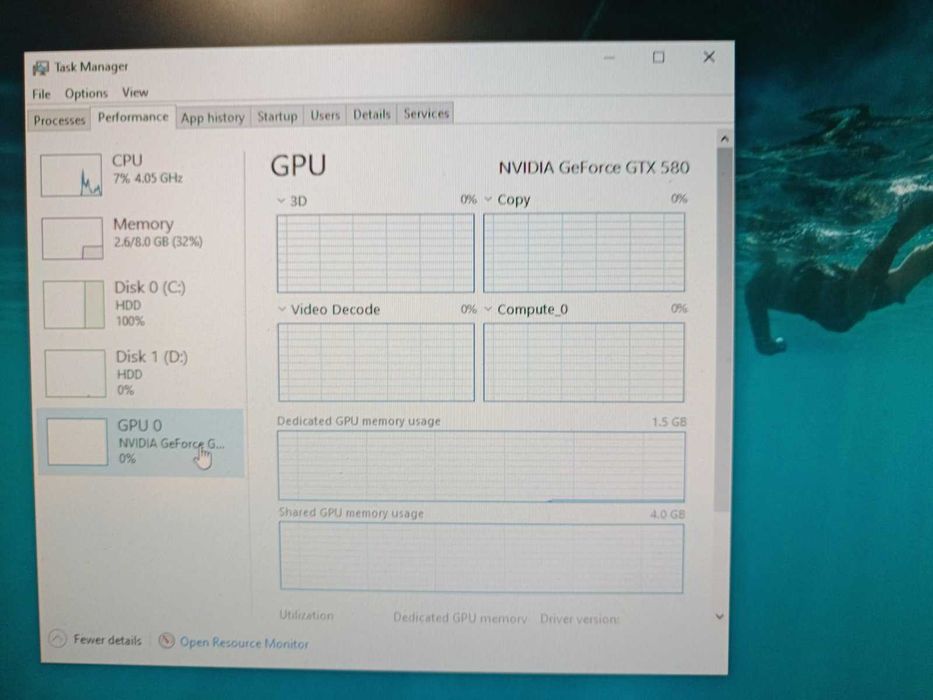The image size is (933, 700).
Task: Open the 3D engine dropdown
Action: tap(281, 201)
